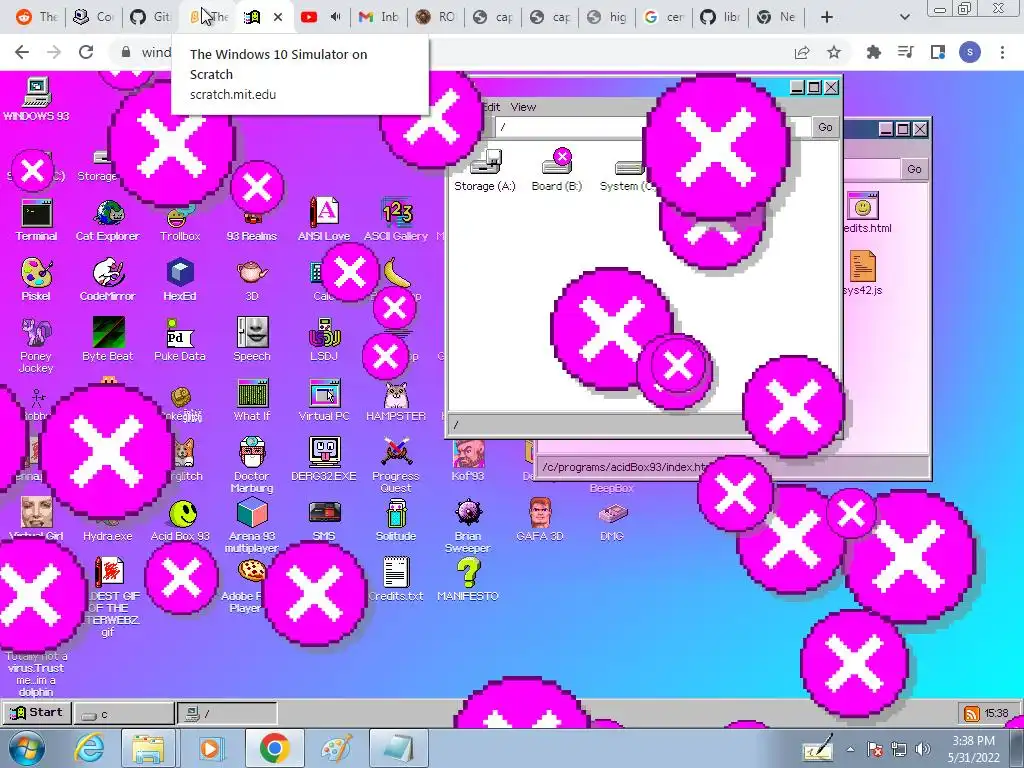Open Internet Explorer from Windows taskbar
Image resolution: width=1024 pixels, height=768 pixels.
pos(89,748)
